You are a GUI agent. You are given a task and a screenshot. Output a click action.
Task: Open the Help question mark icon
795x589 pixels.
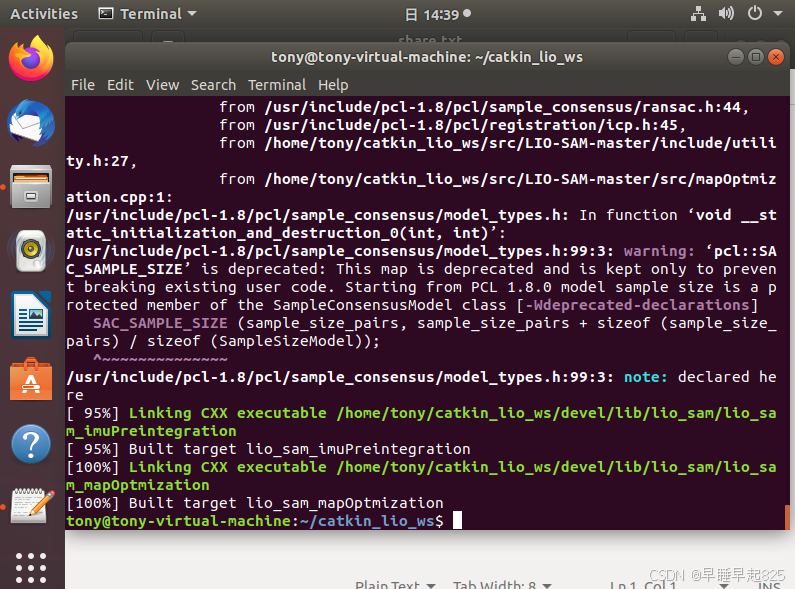point(31,444)
